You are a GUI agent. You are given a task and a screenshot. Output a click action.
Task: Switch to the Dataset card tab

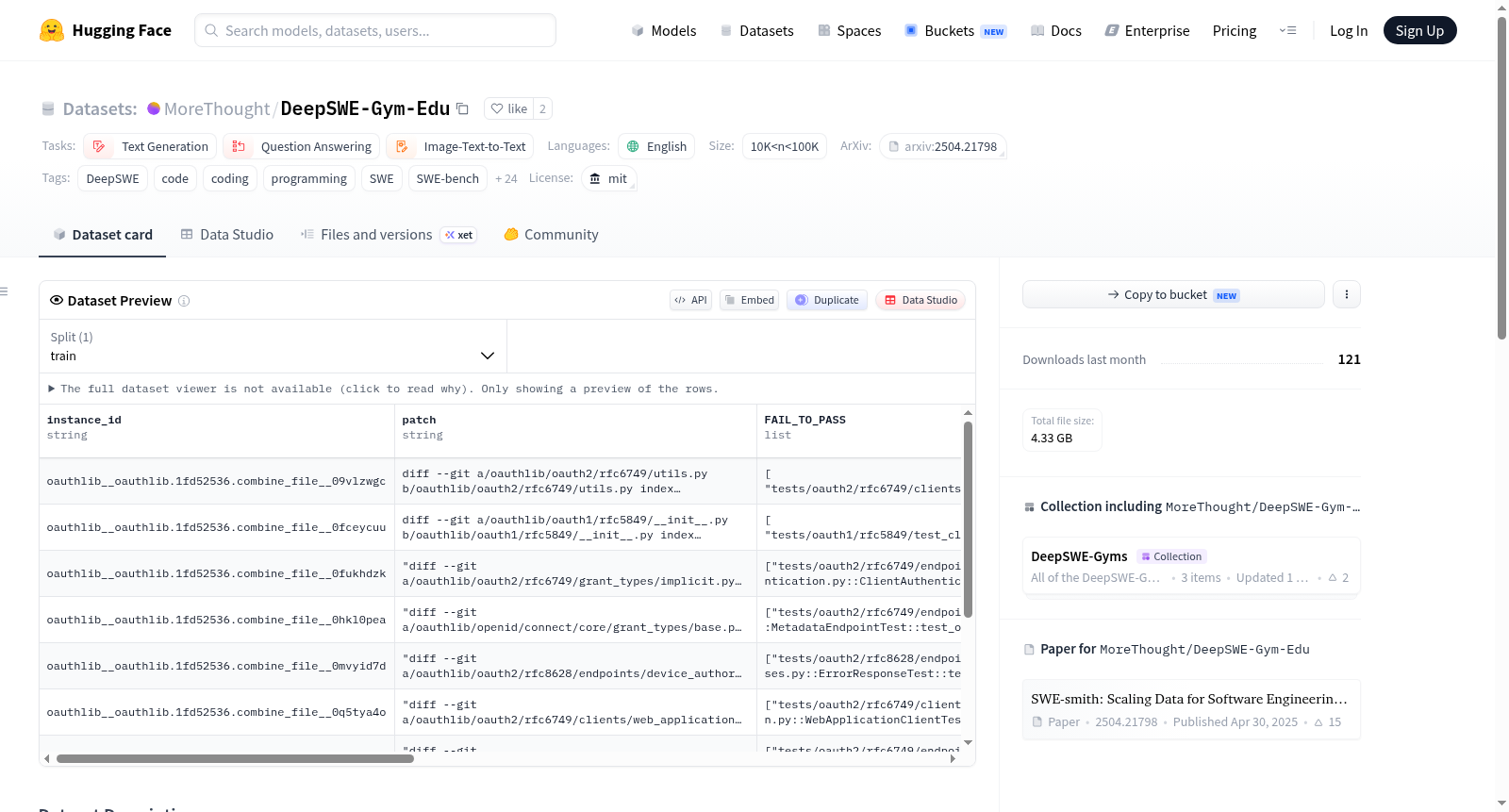(102, 235)
